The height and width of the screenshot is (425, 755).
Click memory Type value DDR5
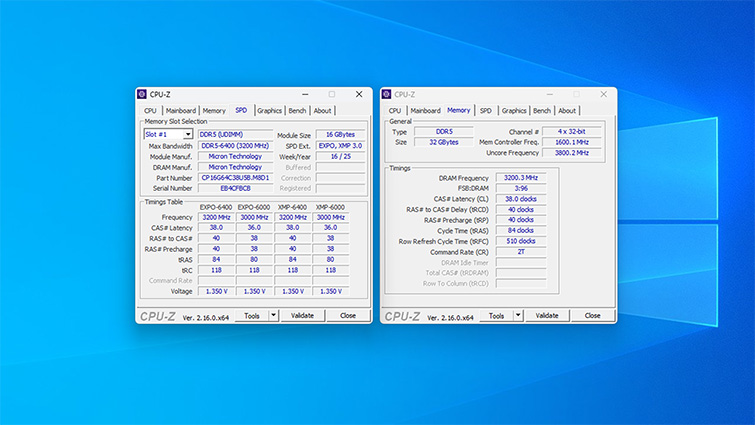tap(444, 131)
